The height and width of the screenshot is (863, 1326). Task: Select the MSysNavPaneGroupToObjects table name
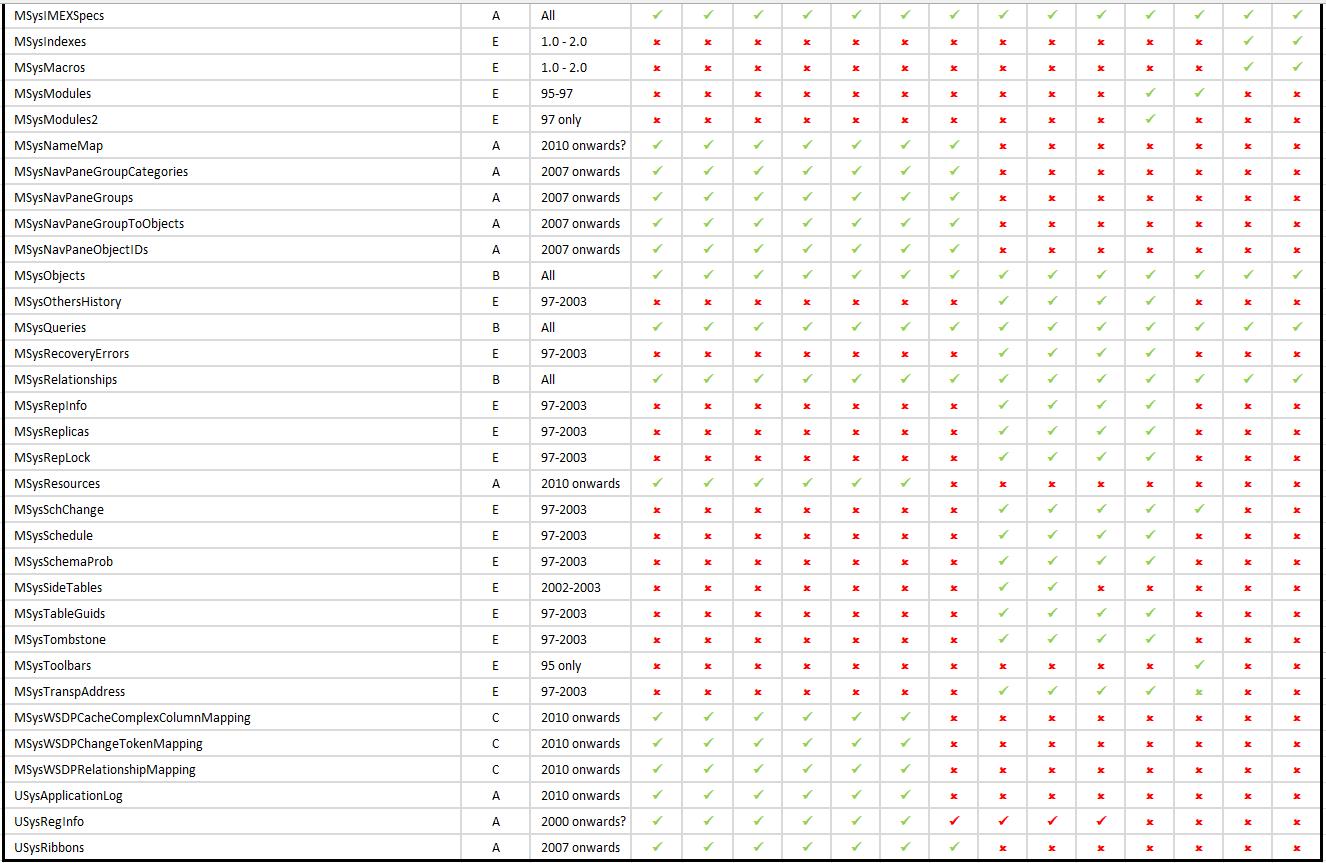[x=99, y=224]
